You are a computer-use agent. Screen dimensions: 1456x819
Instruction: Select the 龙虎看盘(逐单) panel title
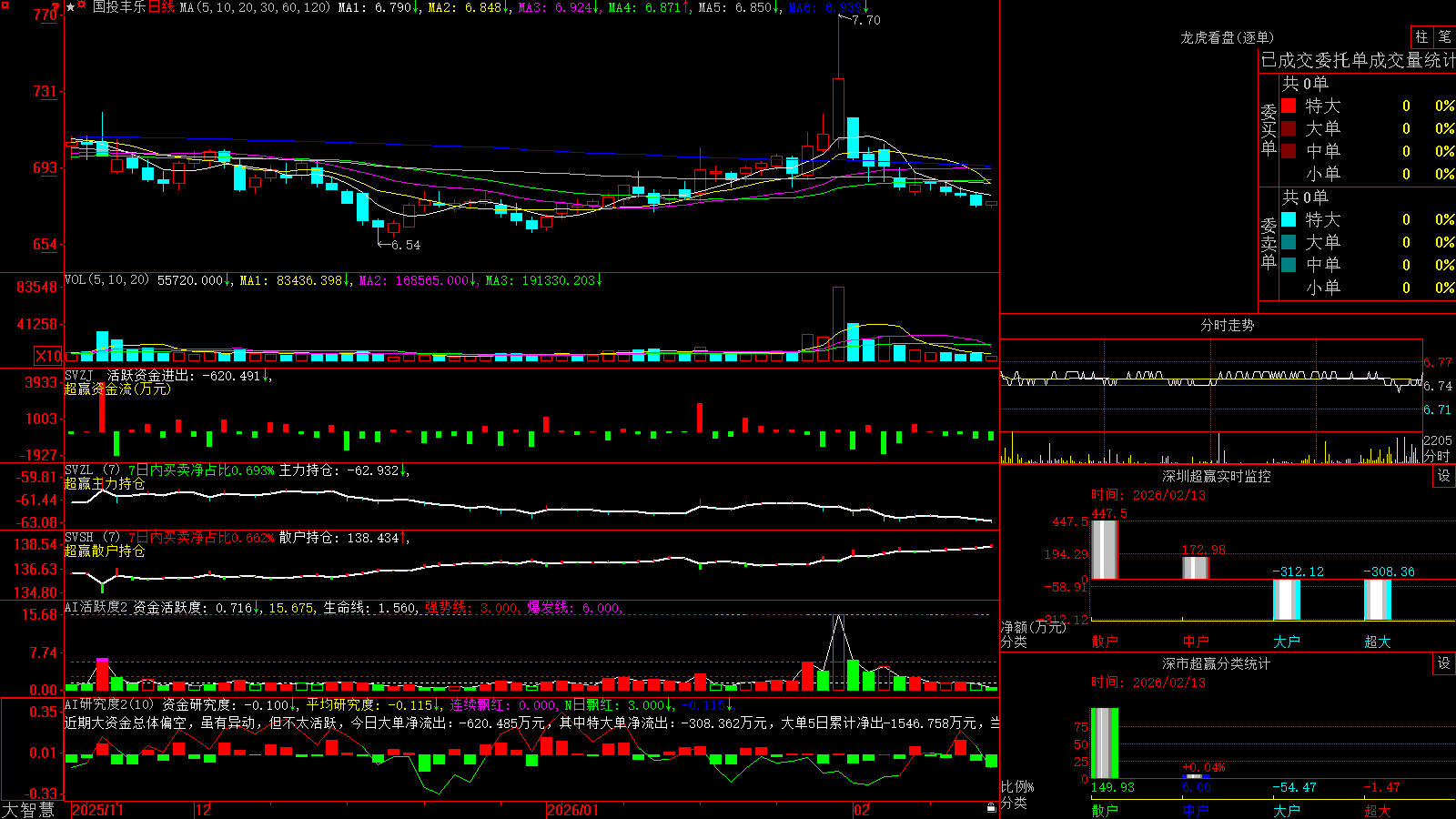[1227, 37]
